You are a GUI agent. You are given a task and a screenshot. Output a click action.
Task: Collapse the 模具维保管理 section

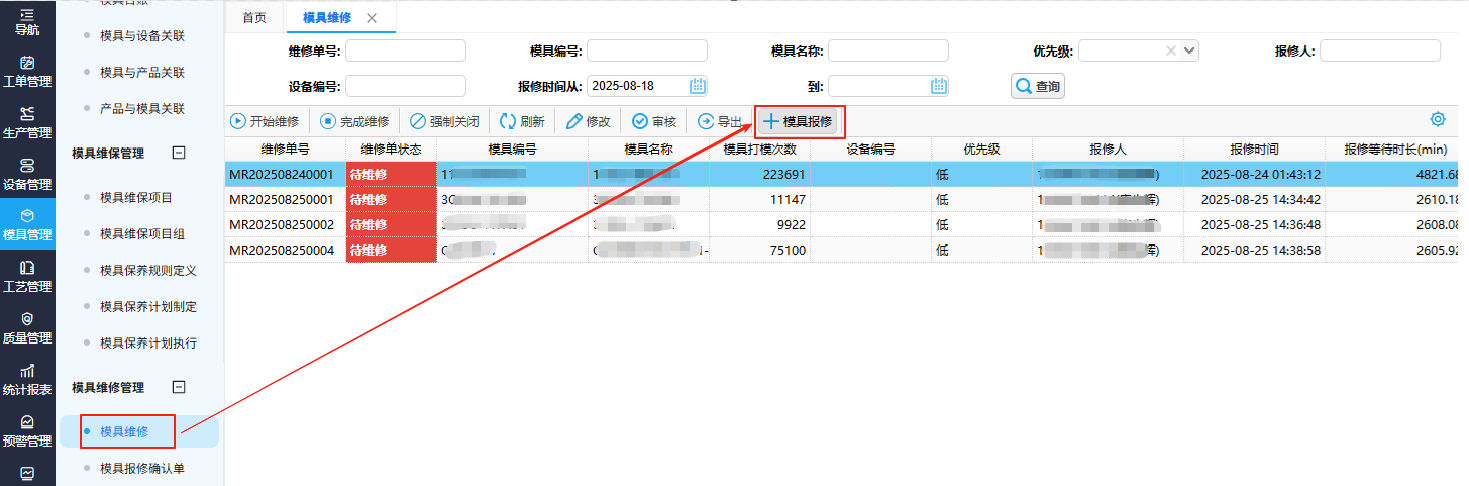[x=180, y=153]
